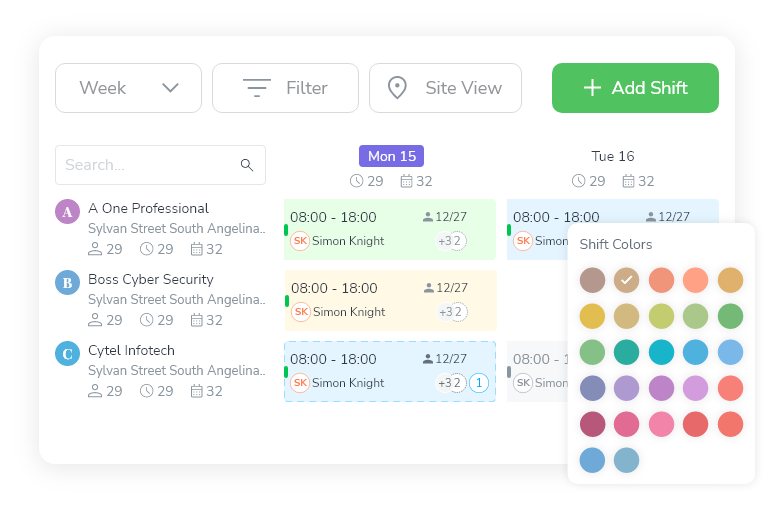Click the Add Shift button
This screenshot has width=774, height=506.
click(x=635, y=88)
